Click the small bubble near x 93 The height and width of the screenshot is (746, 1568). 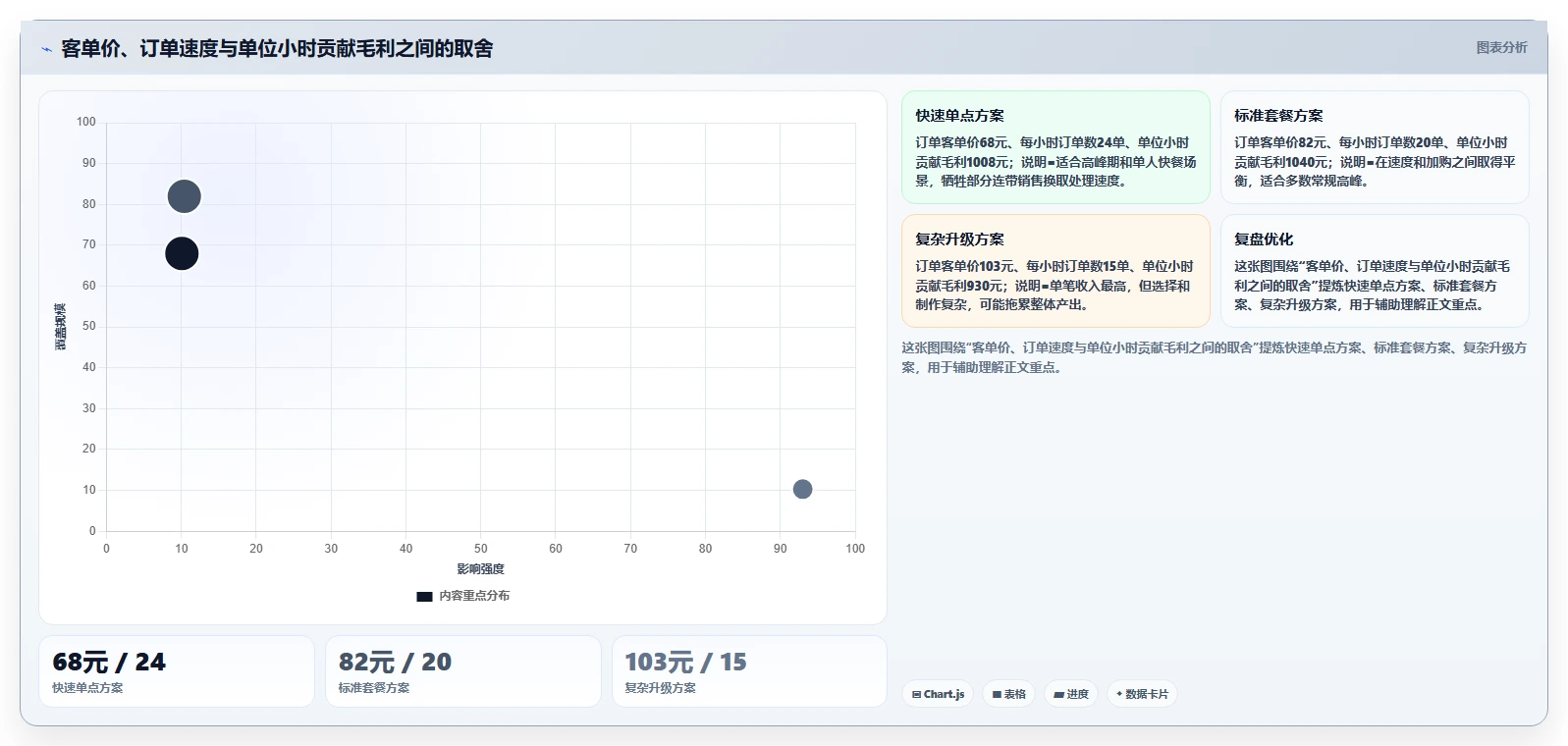802,489
